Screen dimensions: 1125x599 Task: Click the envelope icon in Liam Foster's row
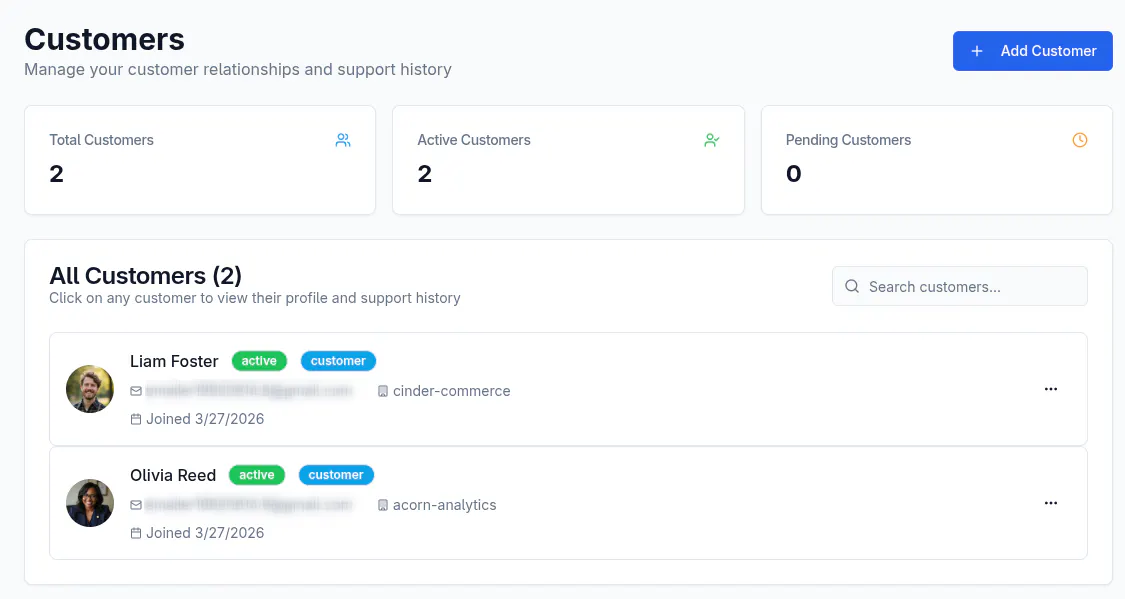tap(136, 391)
